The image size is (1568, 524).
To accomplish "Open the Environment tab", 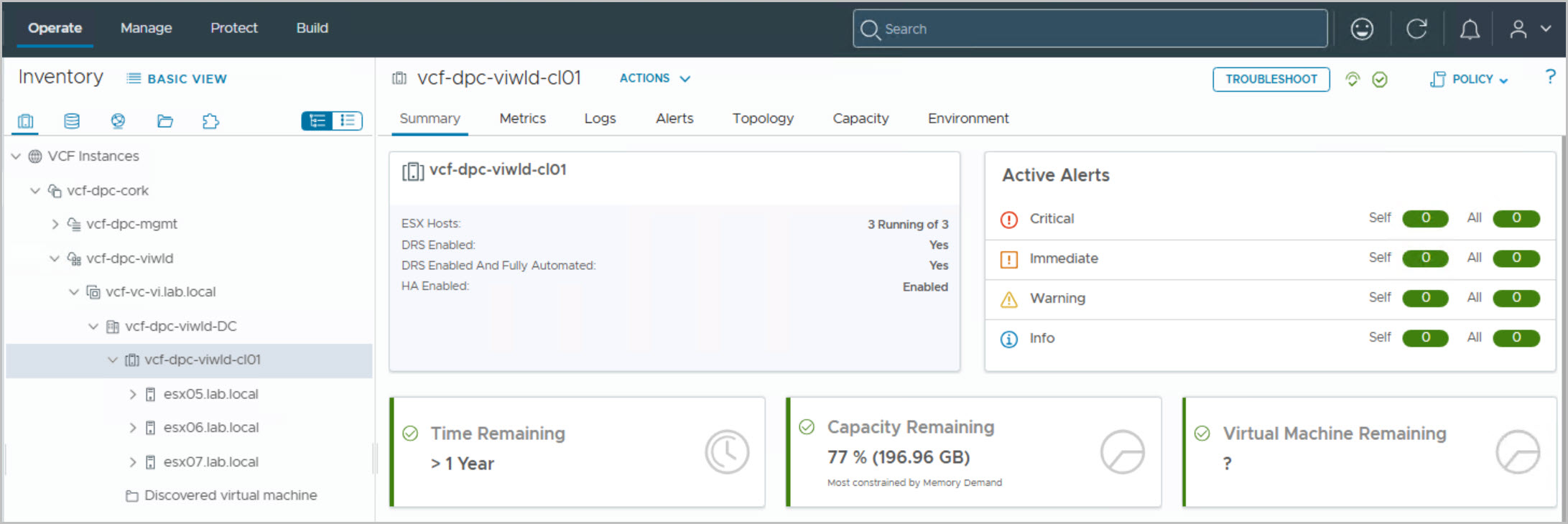I will (x=968, y=118).
